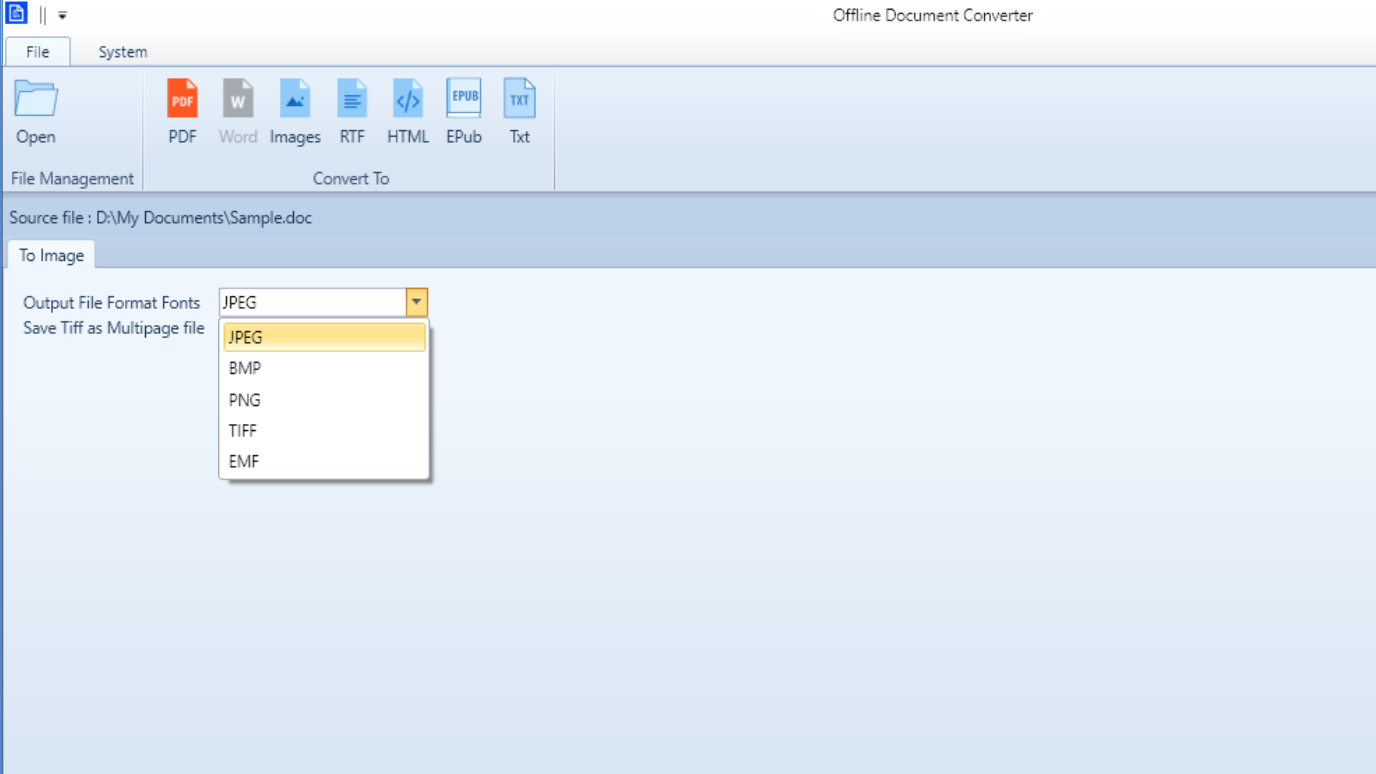The image size is (1376, 774).
Task: Choose PNG as the output format
Action: (x=324, y=399)
